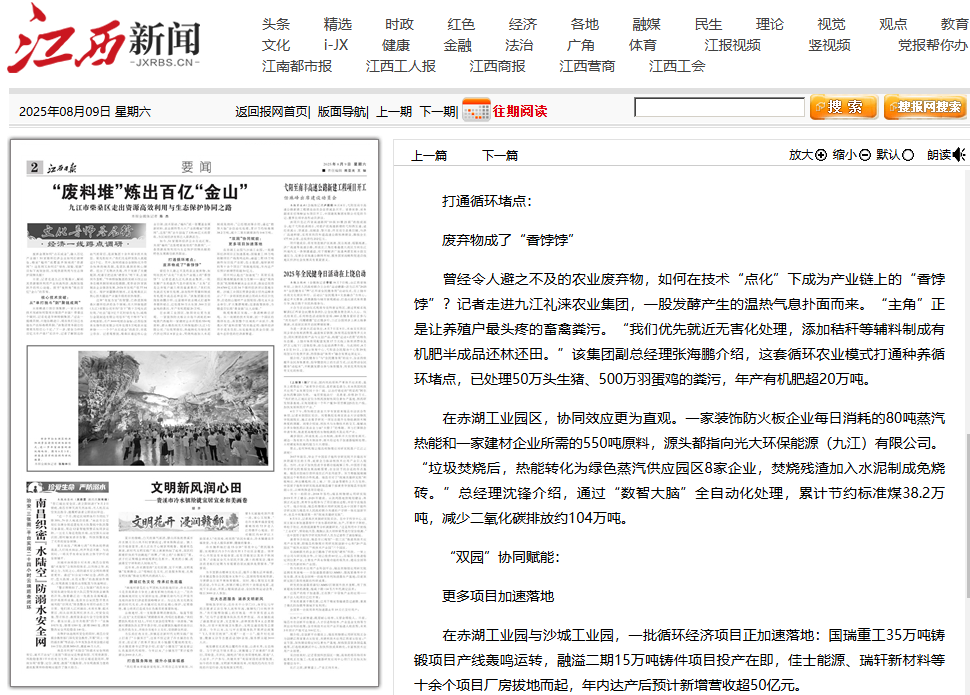The image size is (970, 695).
Task: Go to 上一期 issue
Action: coord(394,111)
